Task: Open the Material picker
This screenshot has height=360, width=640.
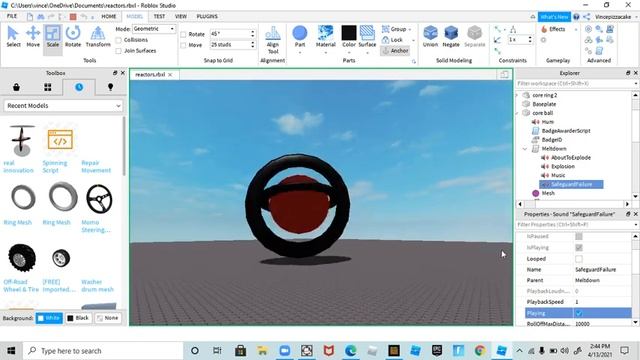Action: click(x=325, y=36)
